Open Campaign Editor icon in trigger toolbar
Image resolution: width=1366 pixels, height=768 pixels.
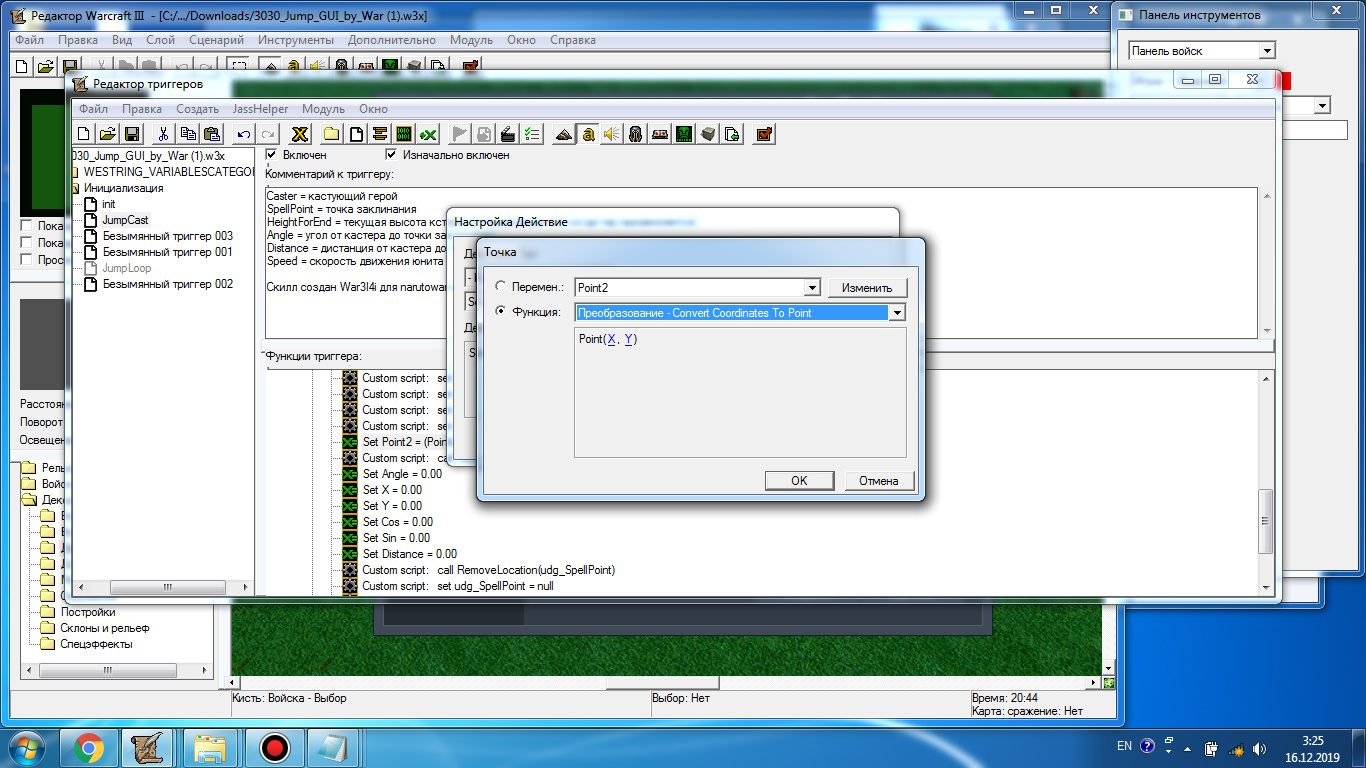pyautogui.click(x=660, y=134)
